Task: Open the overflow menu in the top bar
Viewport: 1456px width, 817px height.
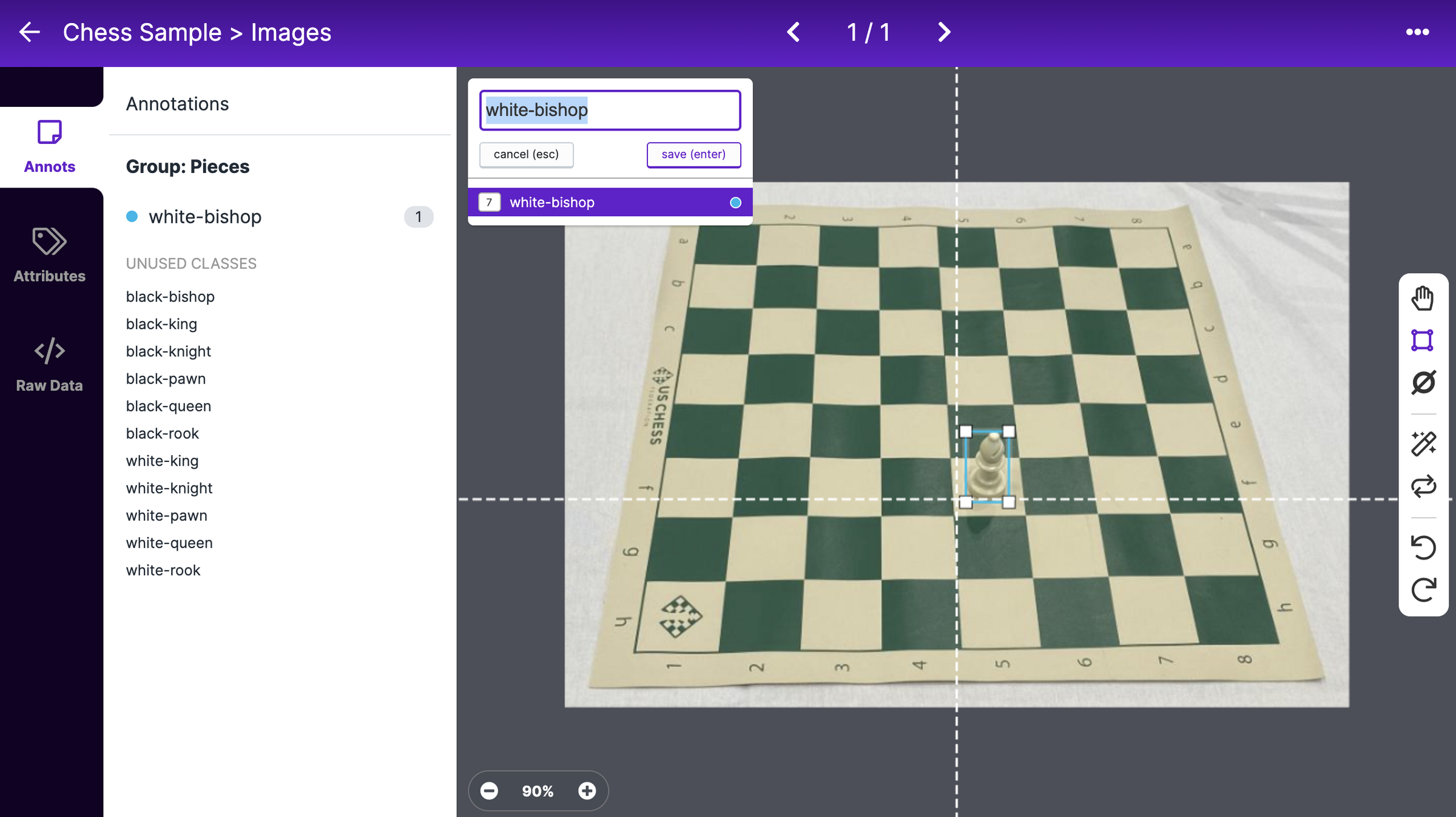Action: (1418, 32)
